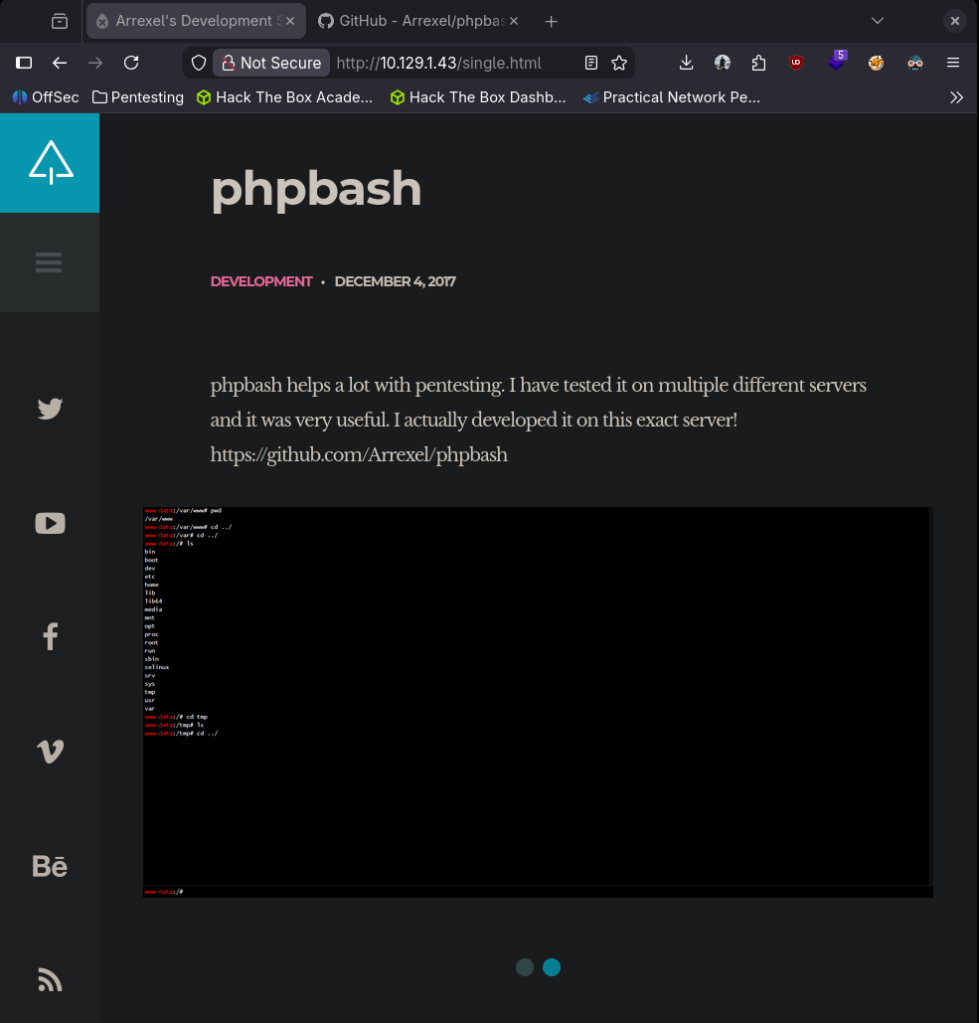Image resolution: width=979 pixels, height=1023 pixels.
Task: Toggle the hamburger sidebar menu
Action: [49, 263]
